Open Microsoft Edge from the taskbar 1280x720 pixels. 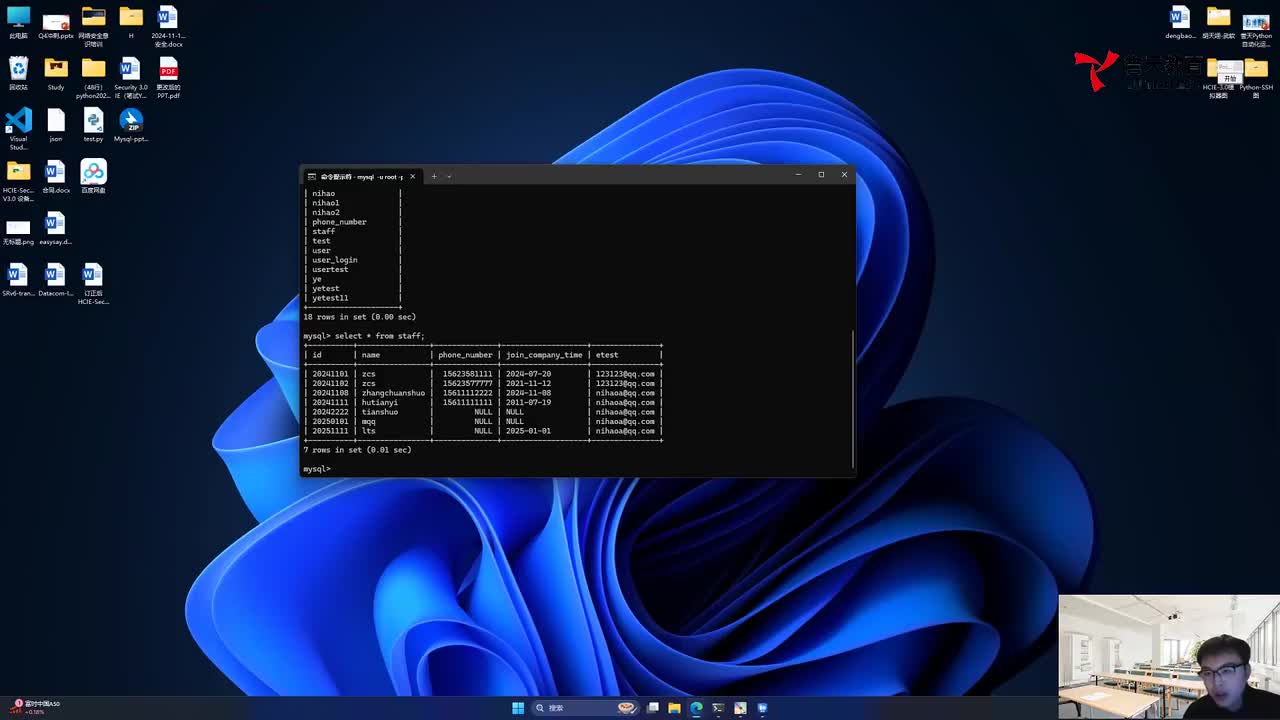[x=697, y=708]
